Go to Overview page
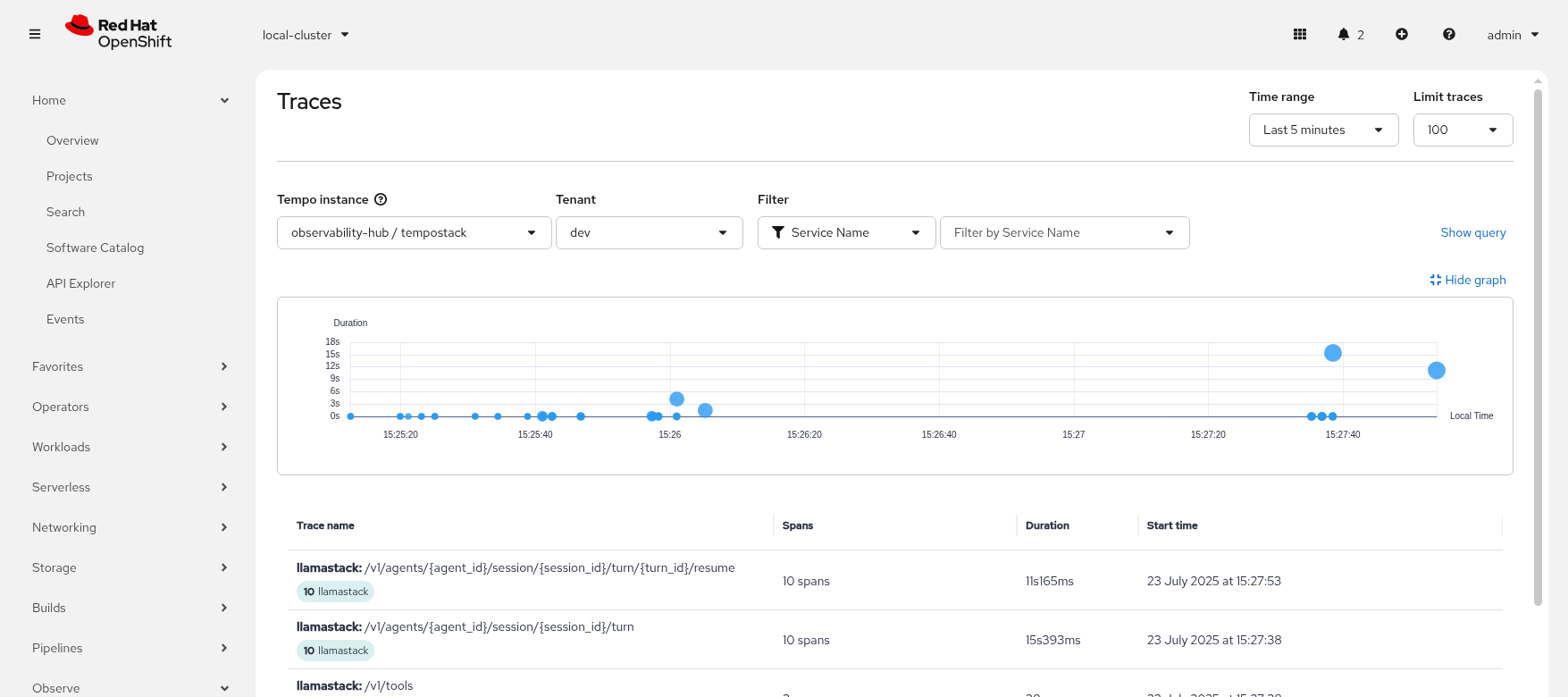Image resolution: width=1568 pixels, height=697 pixels. 72,140
